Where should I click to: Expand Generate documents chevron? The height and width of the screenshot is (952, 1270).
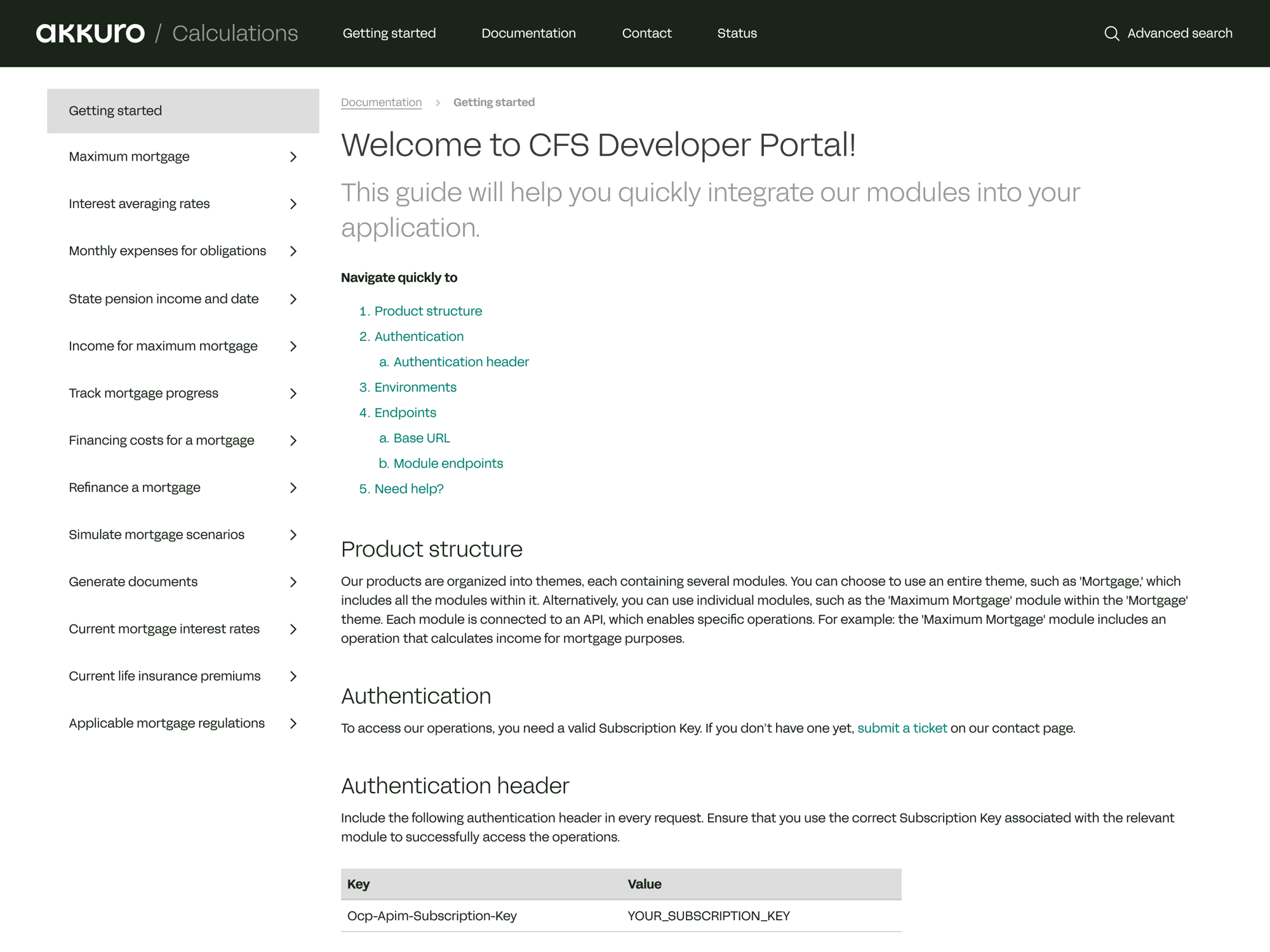[x=293, y=582]
